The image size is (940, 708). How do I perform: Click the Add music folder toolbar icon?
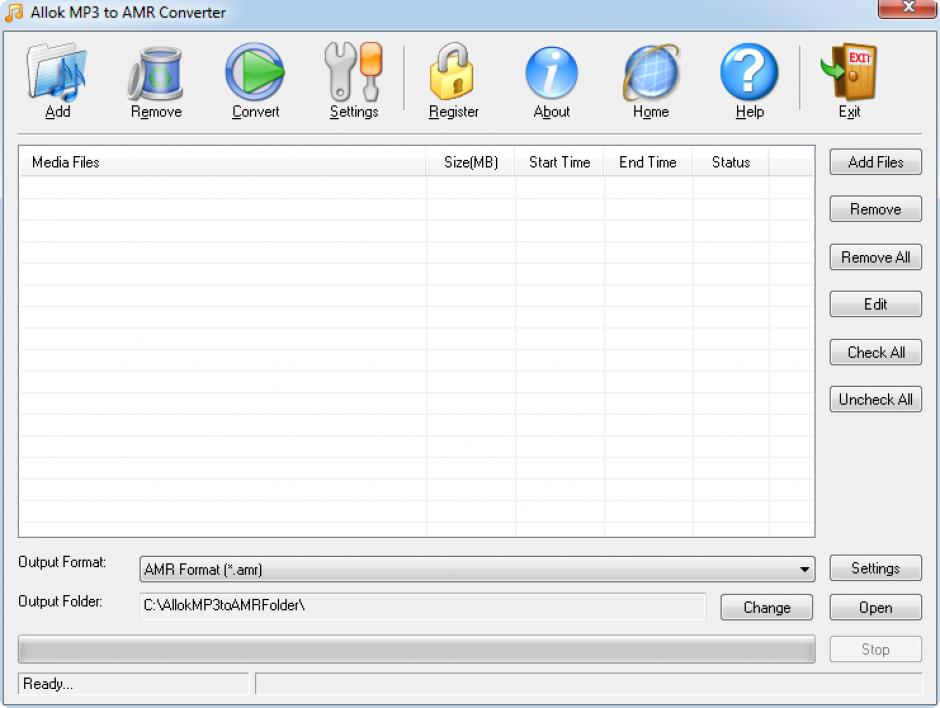pyautogui.click(x=57, y=71)
